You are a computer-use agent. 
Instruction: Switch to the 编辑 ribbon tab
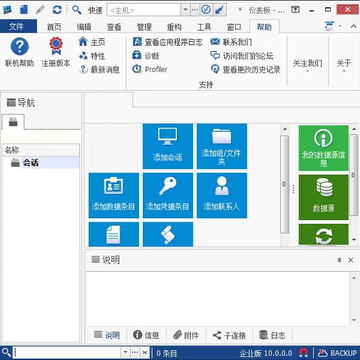(84, 27)
